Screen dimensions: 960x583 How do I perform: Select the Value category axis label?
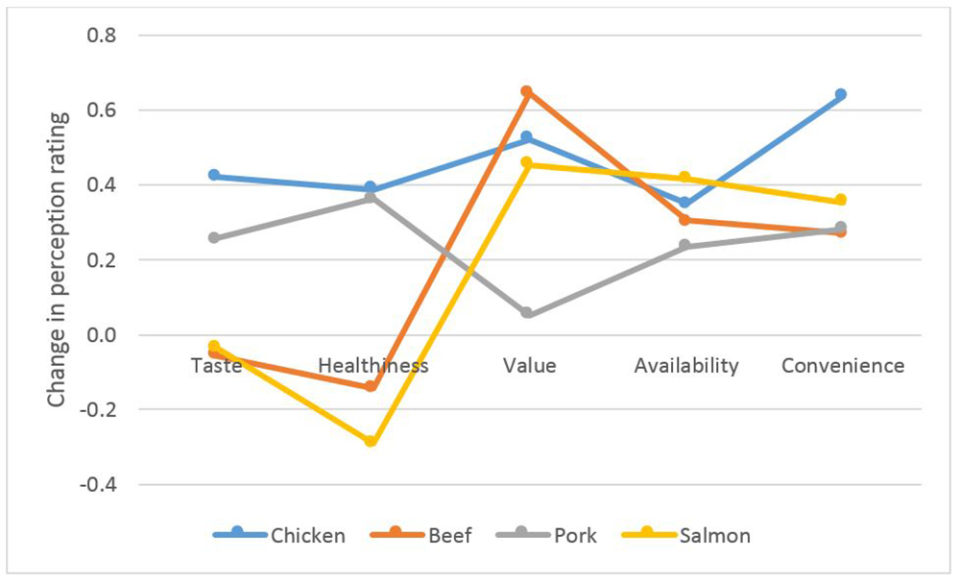click(x=529, y=365)
